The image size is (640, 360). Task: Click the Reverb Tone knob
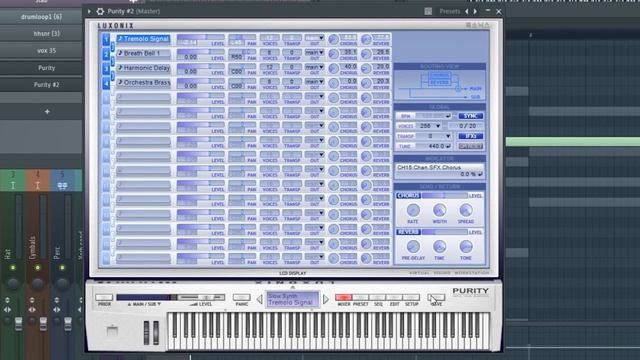coord(466,247)
